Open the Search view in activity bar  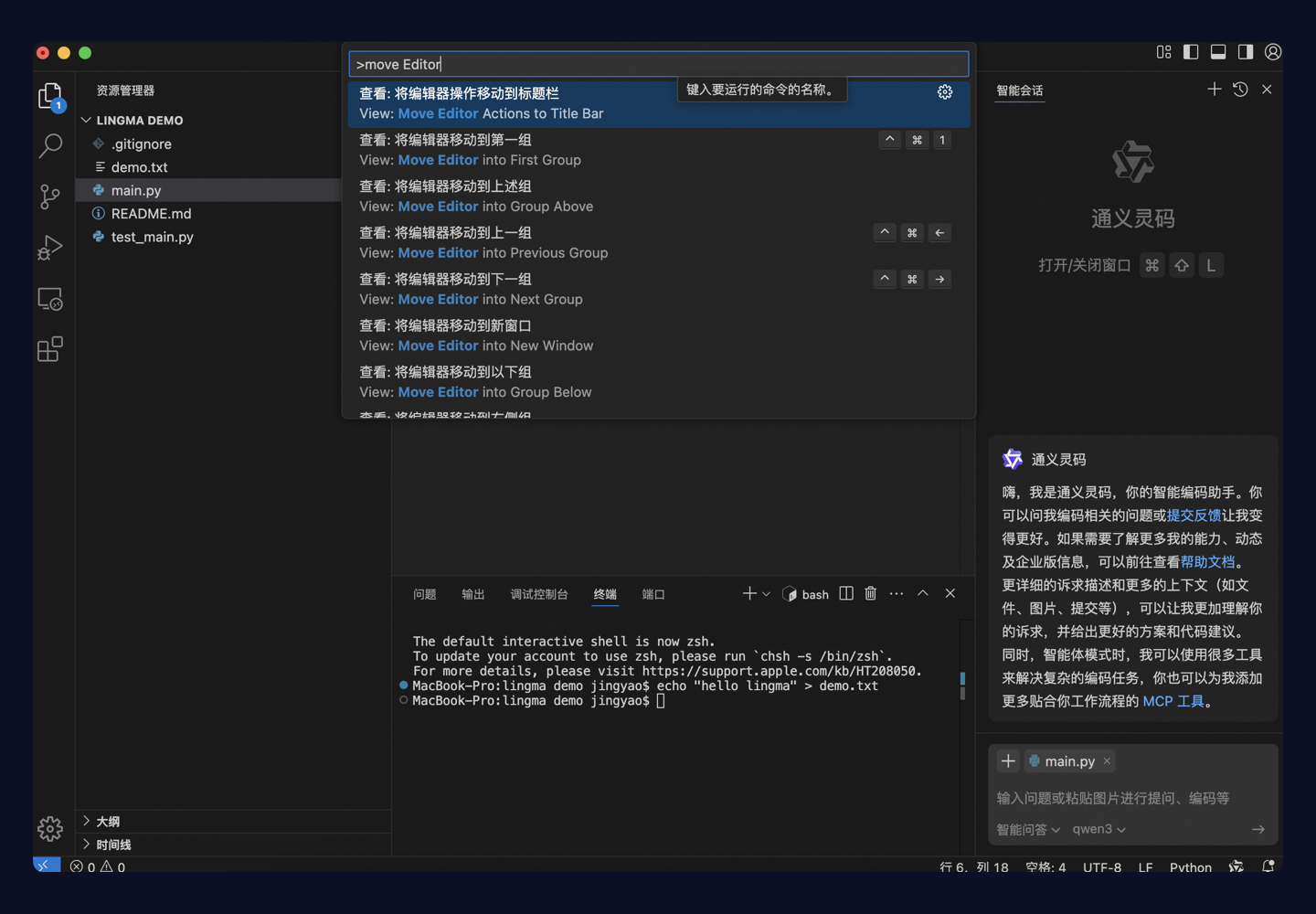(x=50, y=145)
